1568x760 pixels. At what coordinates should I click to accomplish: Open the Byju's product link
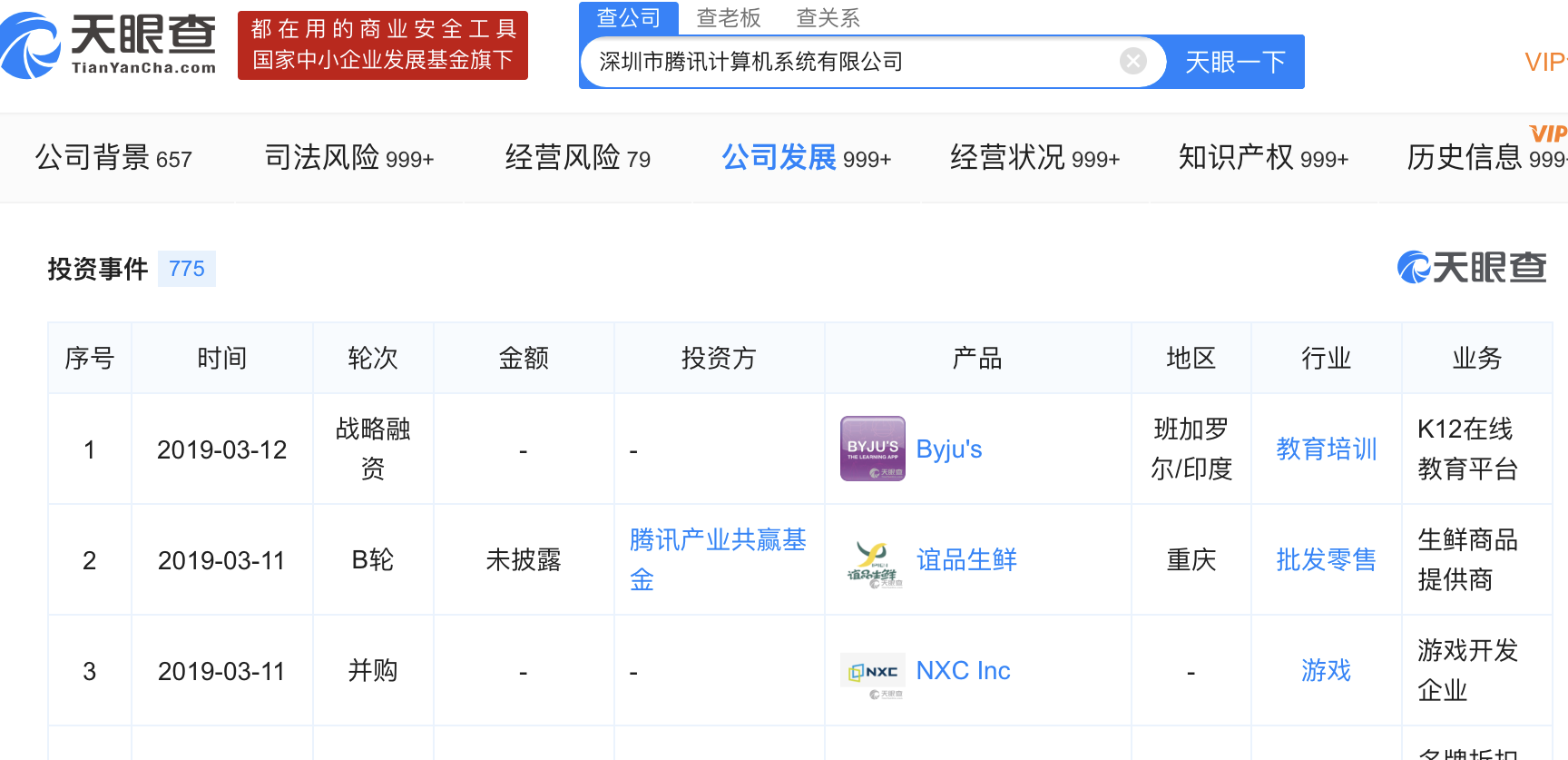point(949,449)
